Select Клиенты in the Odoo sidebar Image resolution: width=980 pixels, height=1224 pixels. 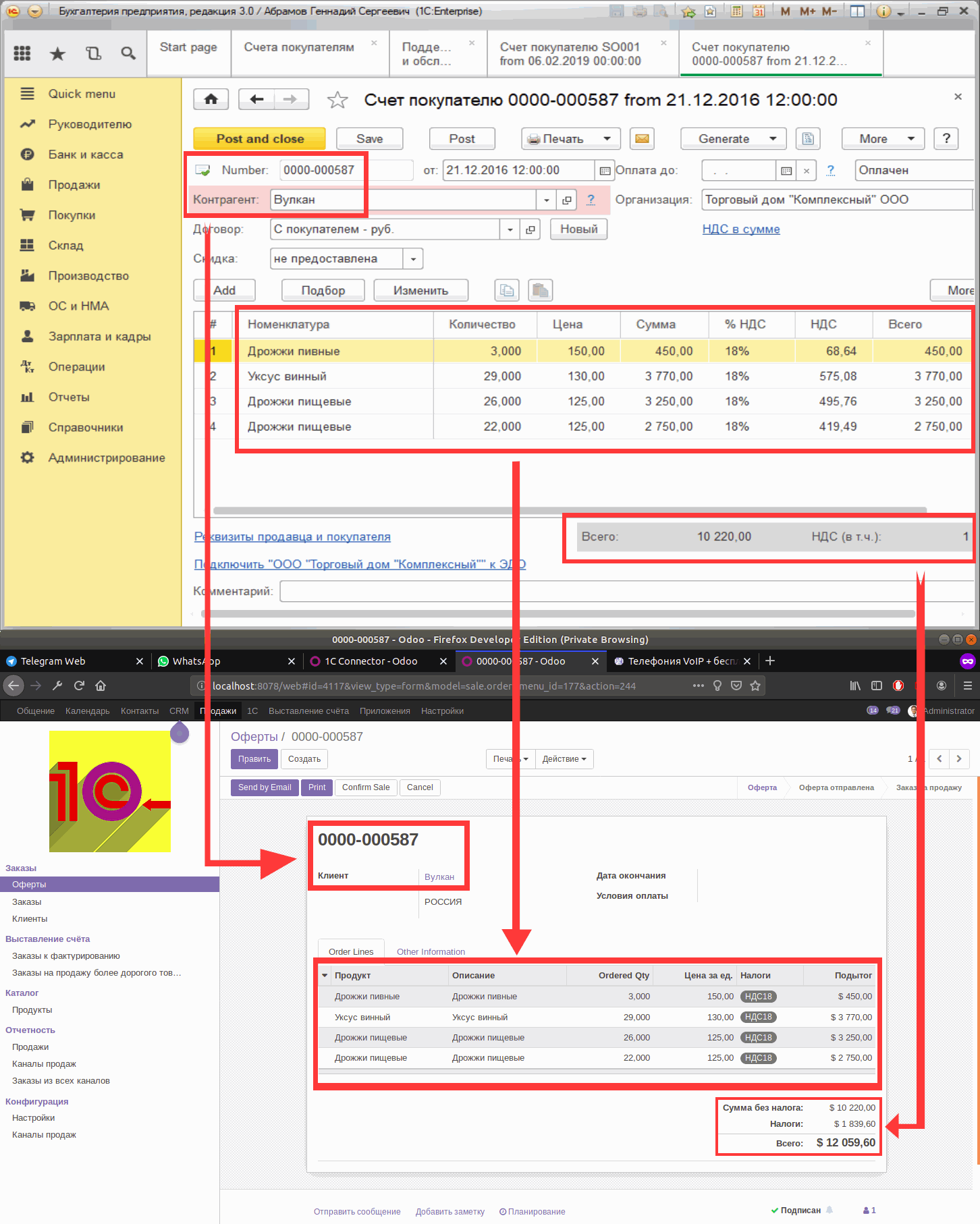pos(30,918)
